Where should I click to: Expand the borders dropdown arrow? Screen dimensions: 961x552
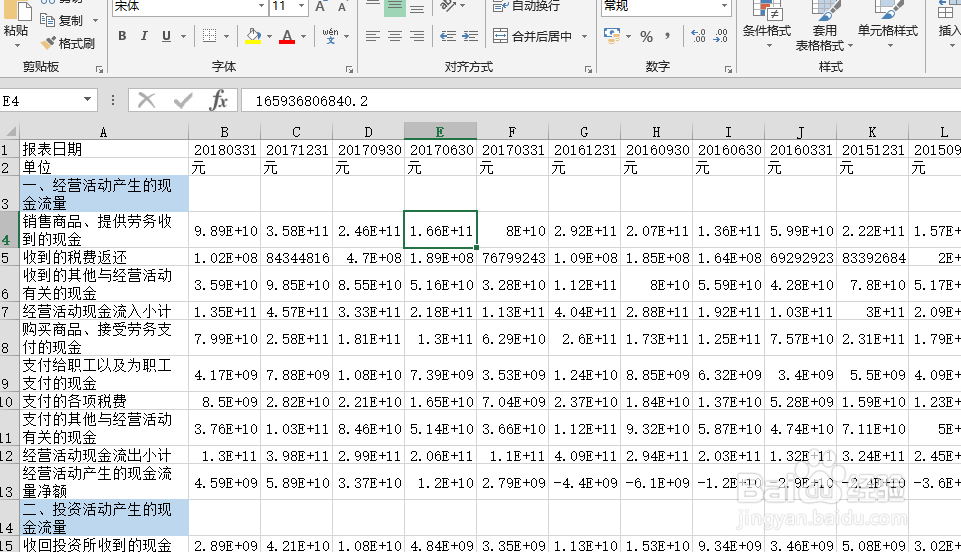coord(226,36)
